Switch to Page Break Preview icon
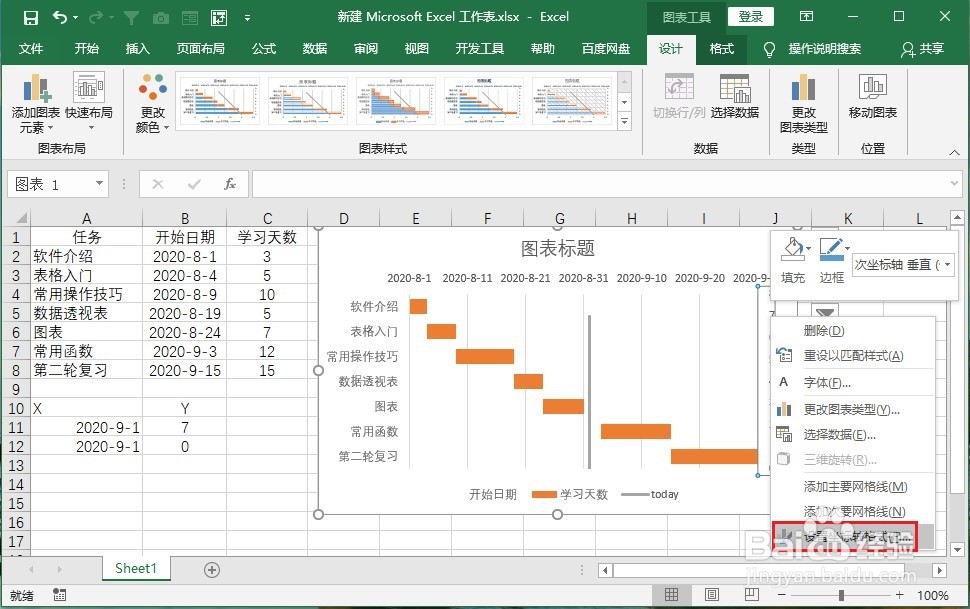The width and height of the screenshot is (970, 609). [x=752, y=595]
